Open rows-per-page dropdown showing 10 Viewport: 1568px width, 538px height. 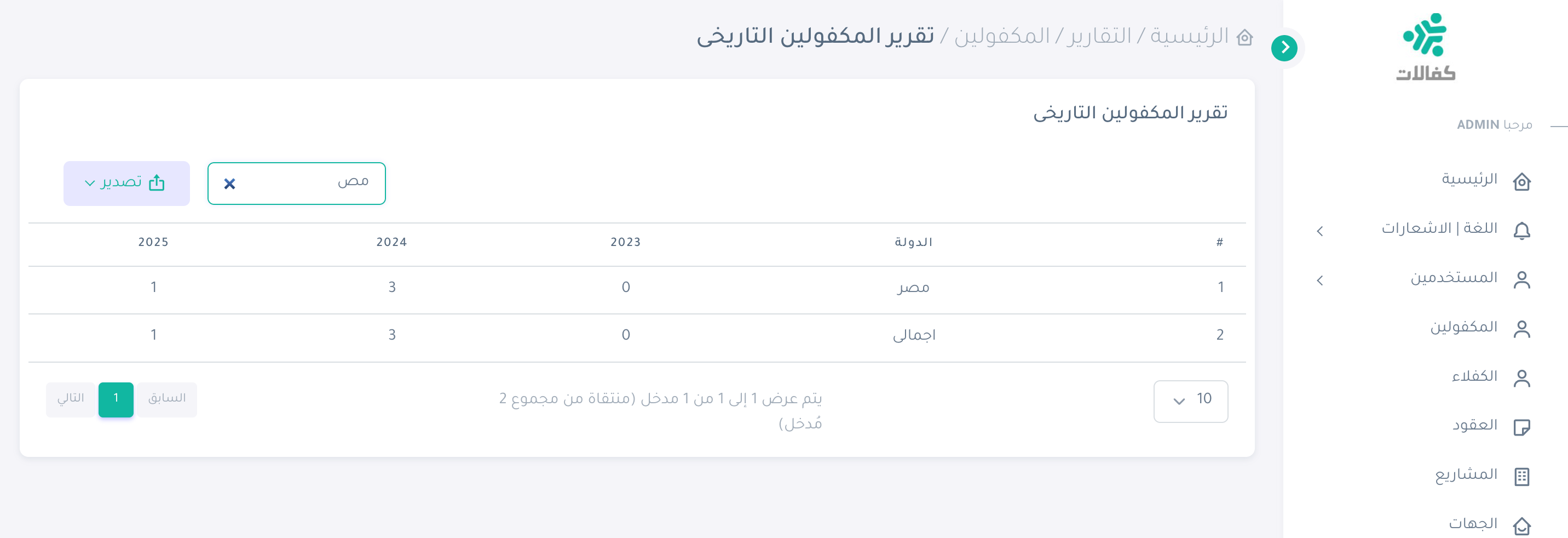pos(1190,400)
